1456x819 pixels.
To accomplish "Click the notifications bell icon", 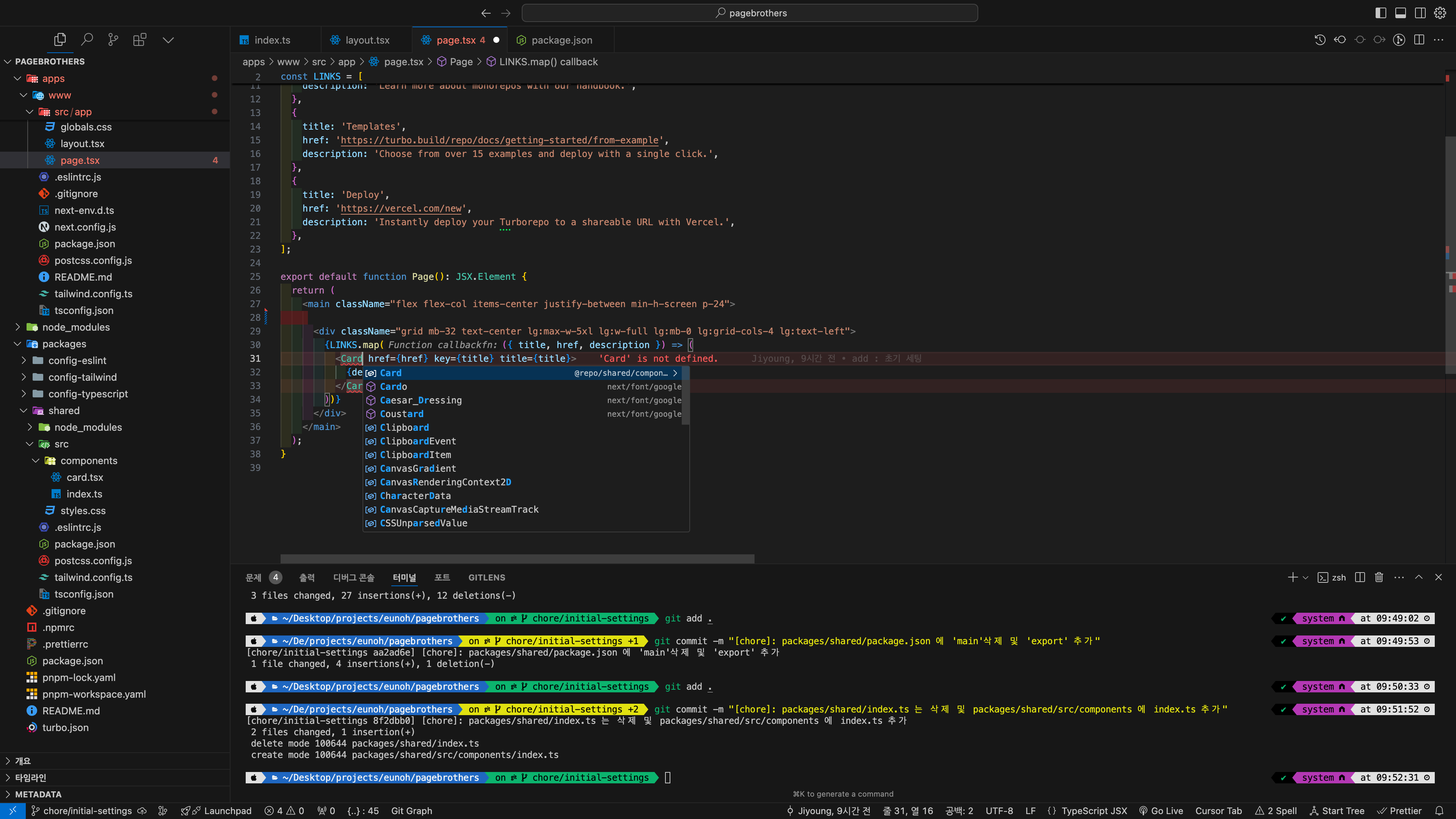I will pyautogui.click(x=1439, y=811).
